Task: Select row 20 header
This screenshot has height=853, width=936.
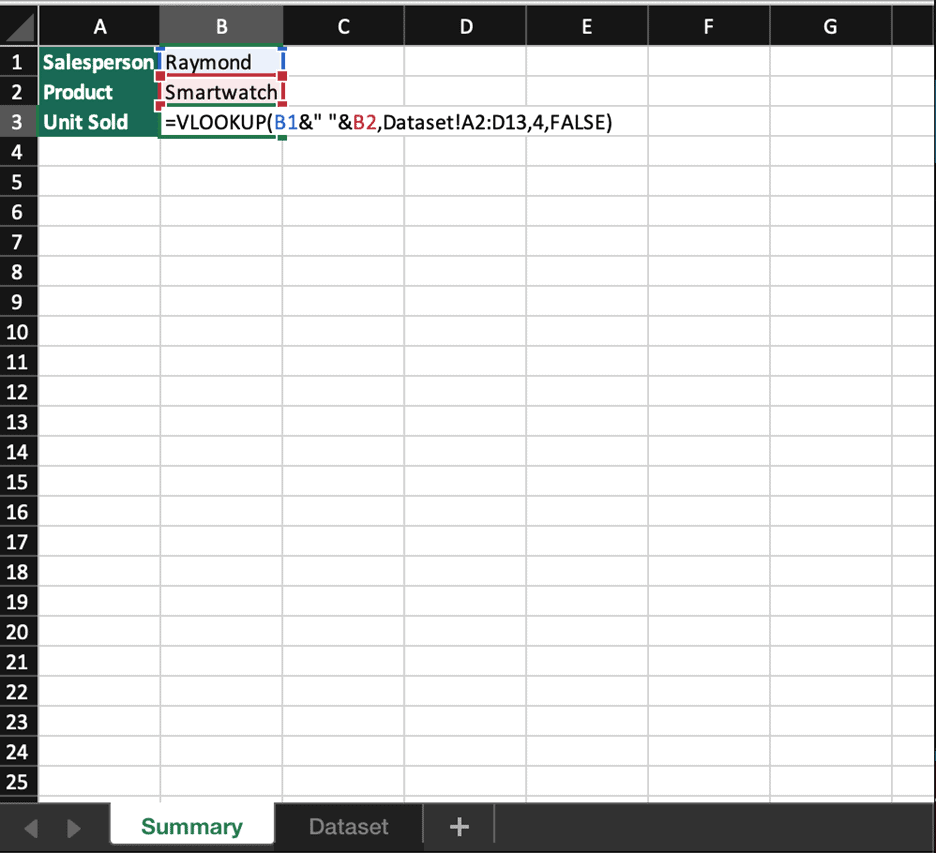Action: [18, 632]
